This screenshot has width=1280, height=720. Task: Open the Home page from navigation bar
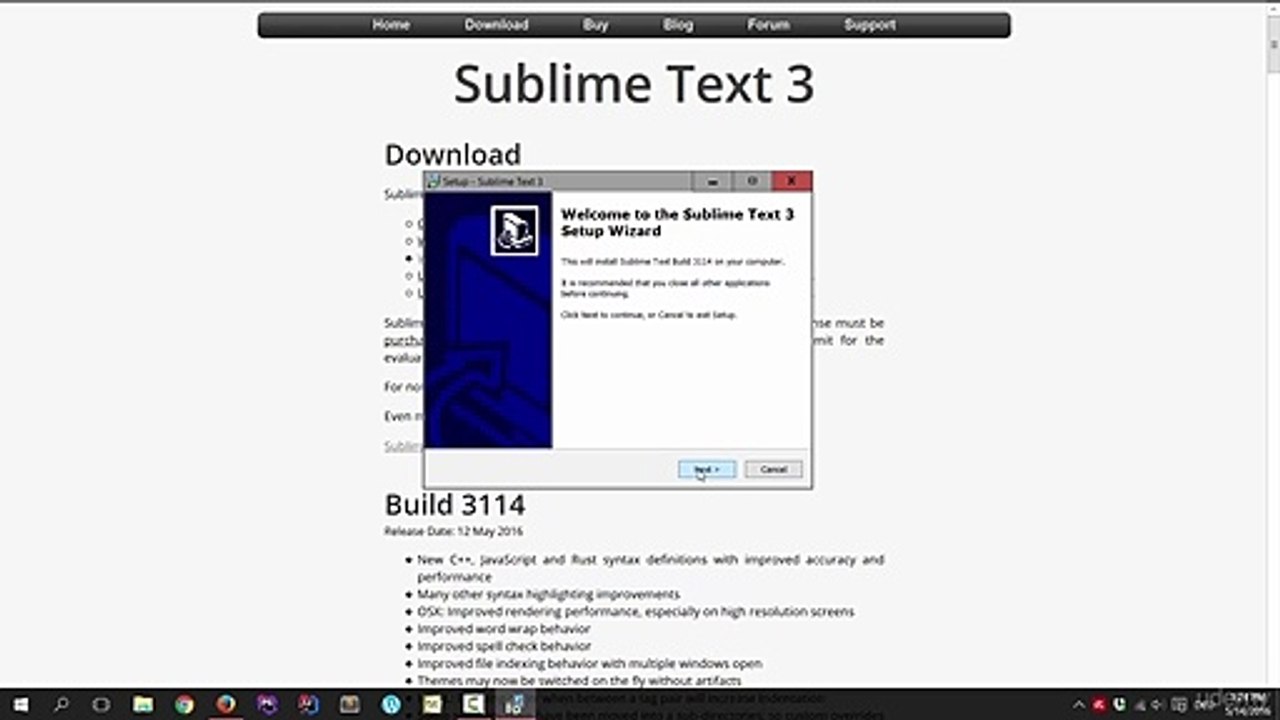click(391, 25)
